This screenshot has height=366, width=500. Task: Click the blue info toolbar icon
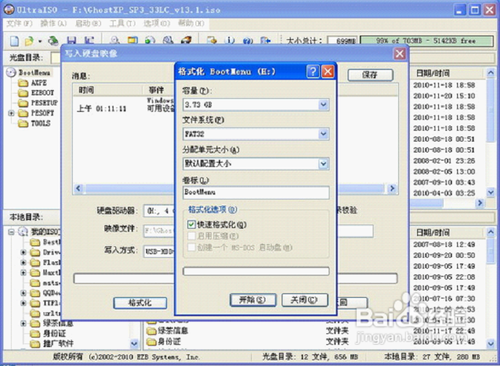click(230, 41)
